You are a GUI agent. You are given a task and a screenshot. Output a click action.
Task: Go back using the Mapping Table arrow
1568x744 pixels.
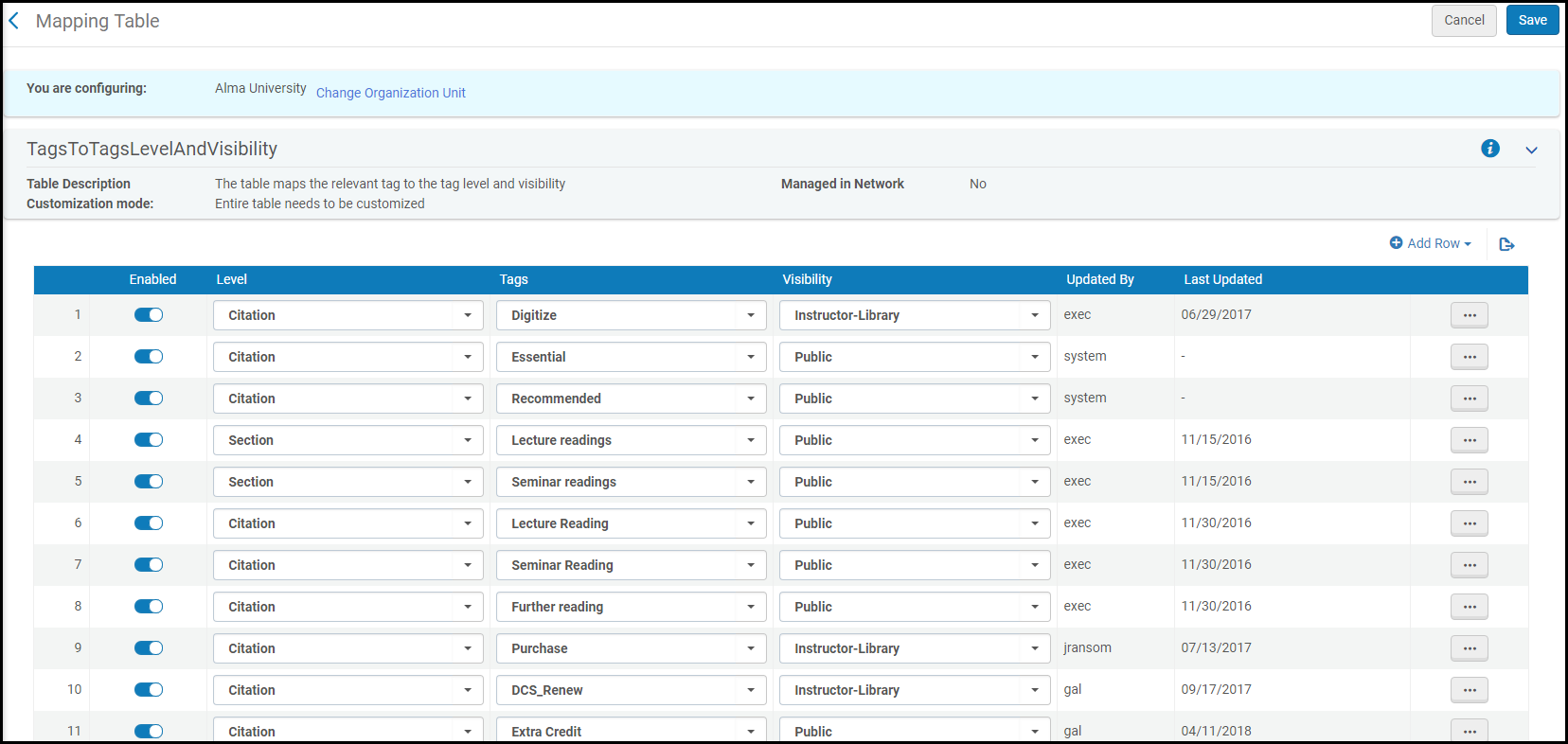click(14, 21)
